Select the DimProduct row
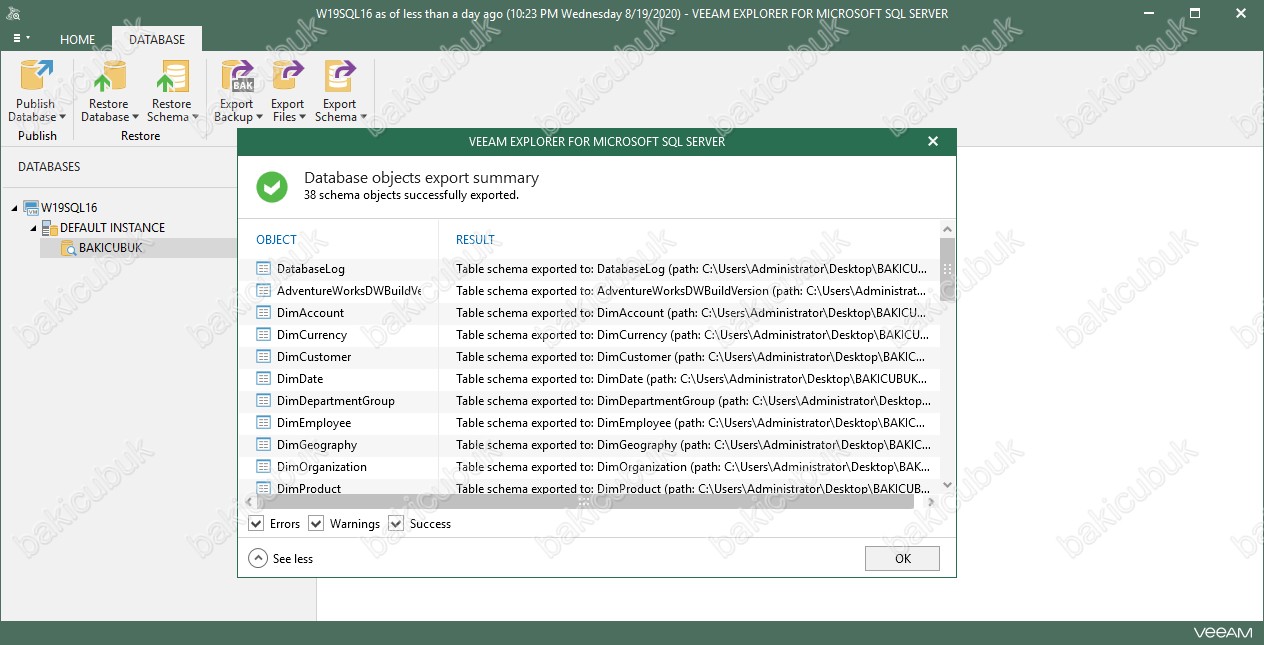The image size is (1264, 645). tap(589, 489)
